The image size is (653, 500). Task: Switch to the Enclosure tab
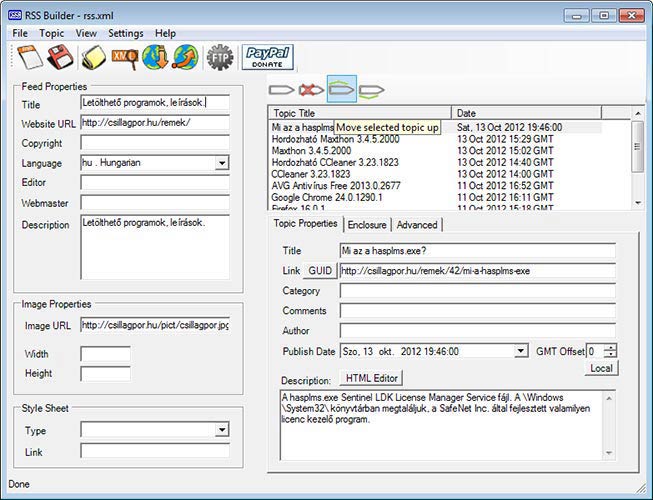click(x=367, y=225)
